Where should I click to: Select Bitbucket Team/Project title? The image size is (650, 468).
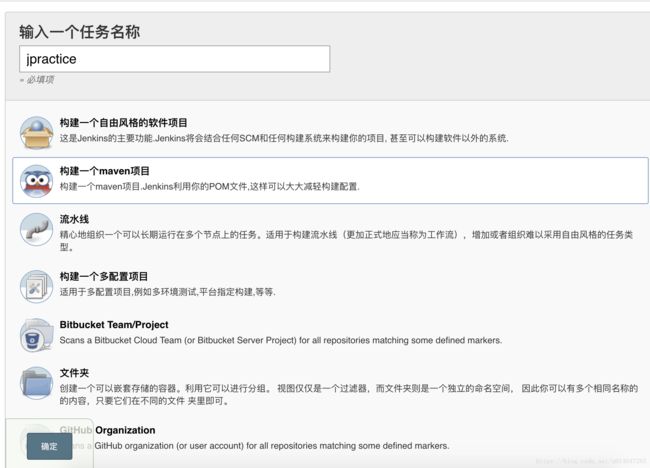click(114, 325)
